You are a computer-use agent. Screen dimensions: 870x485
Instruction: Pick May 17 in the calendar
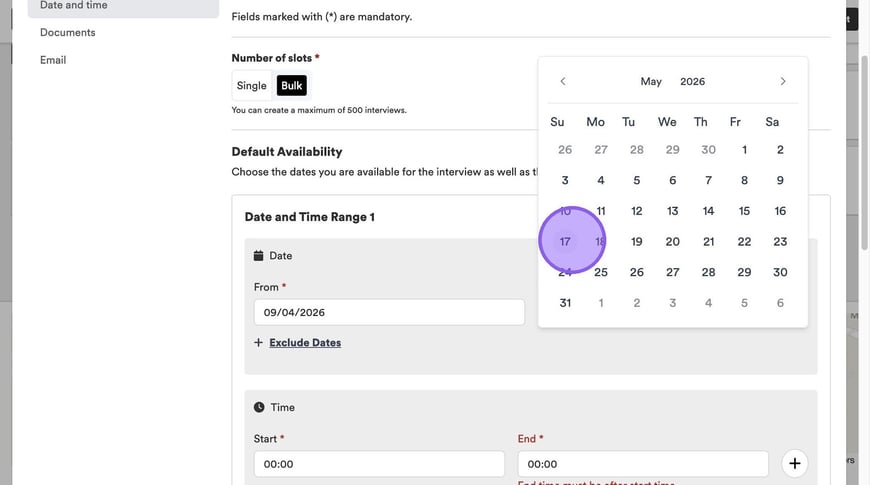pyautogui.click(x=565, y=242)
